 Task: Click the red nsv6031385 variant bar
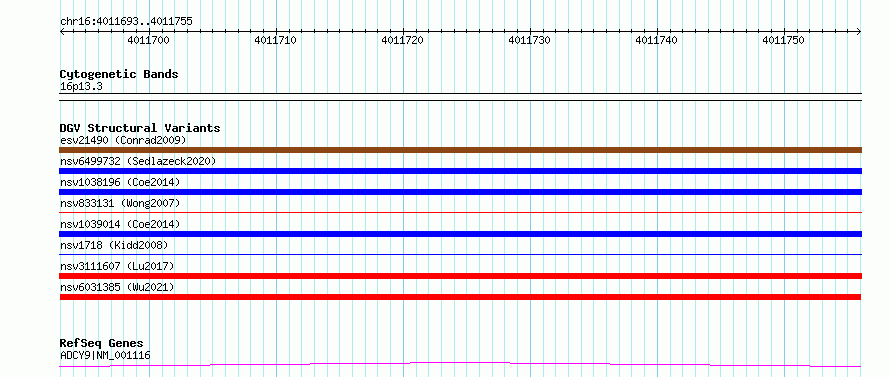coord(460,297)
